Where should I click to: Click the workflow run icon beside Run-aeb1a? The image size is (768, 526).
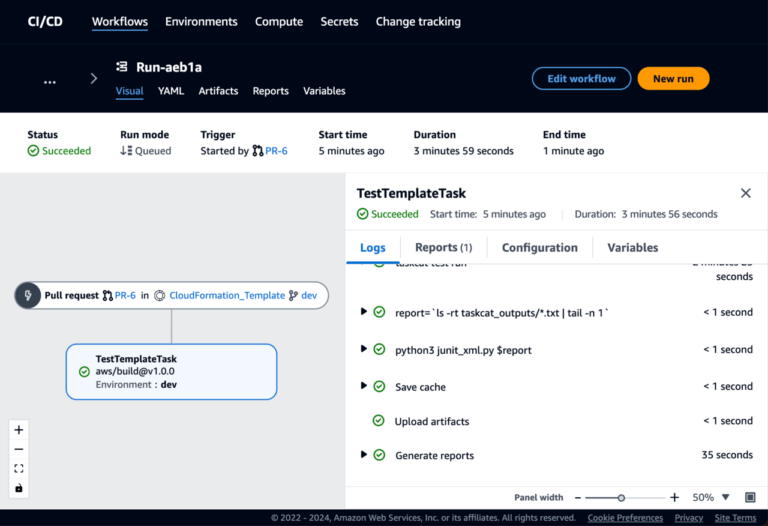pyautogui.click(x=121, y=67)
